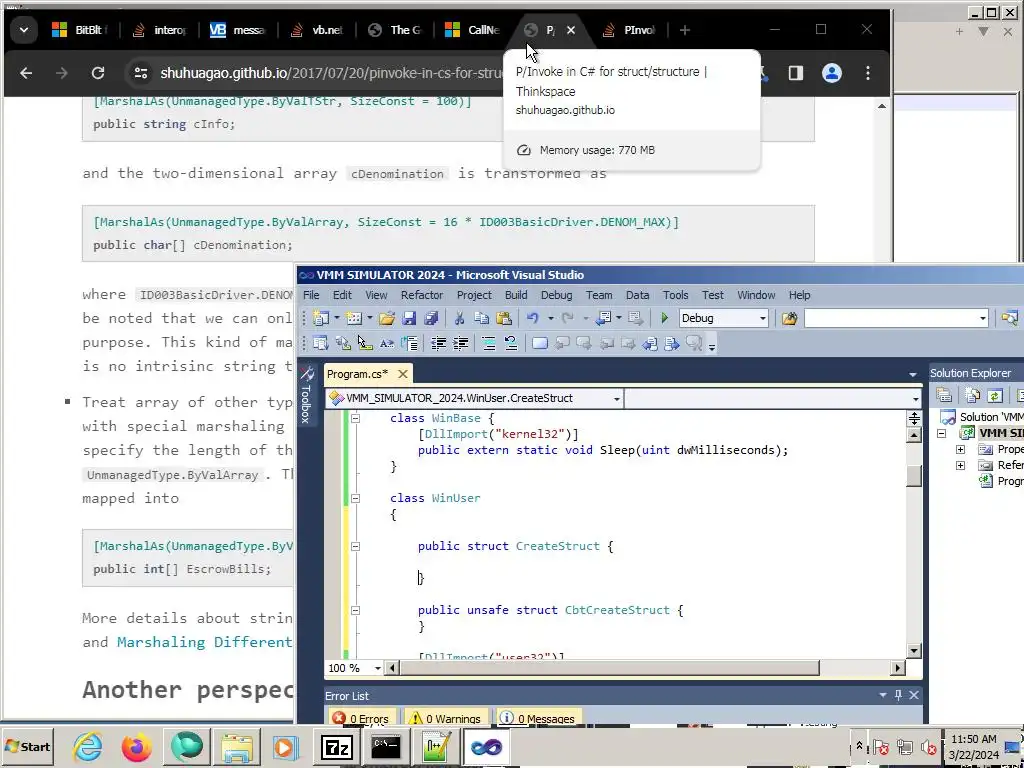Open the Debug menu in the menu bar
Viewport: 1024px width, 768px height.
click(x=556, y=295)
